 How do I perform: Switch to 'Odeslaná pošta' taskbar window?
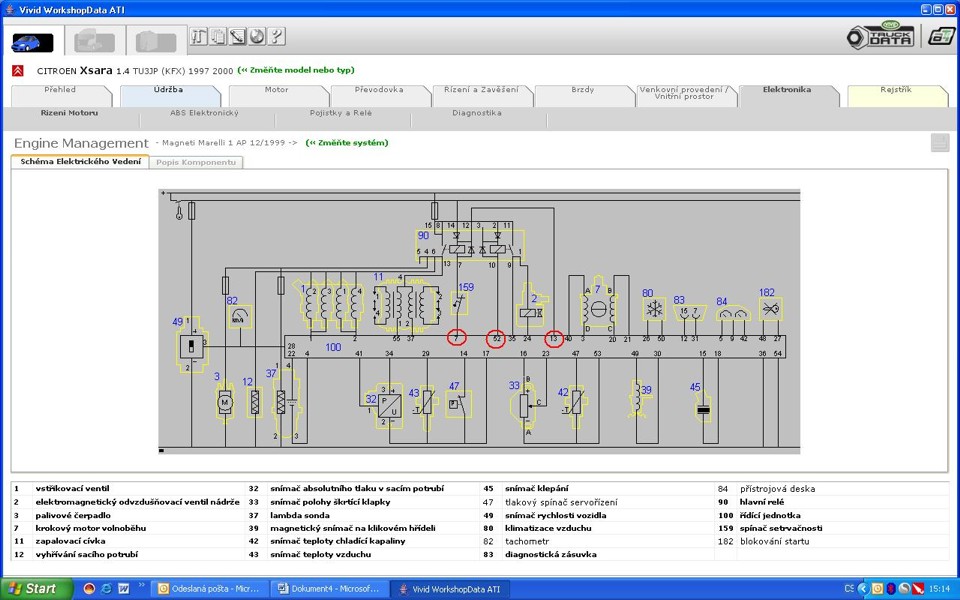pos(209,589)
